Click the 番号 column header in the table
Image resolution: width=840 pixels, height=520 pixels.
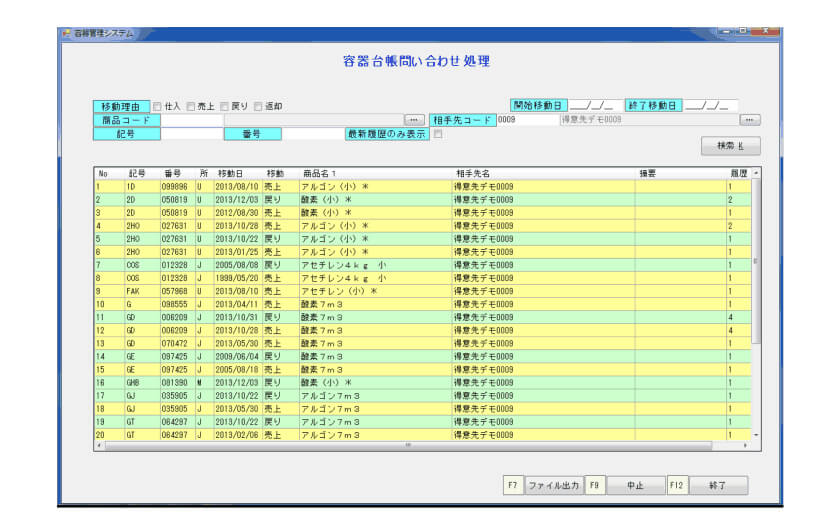[172, 174]
